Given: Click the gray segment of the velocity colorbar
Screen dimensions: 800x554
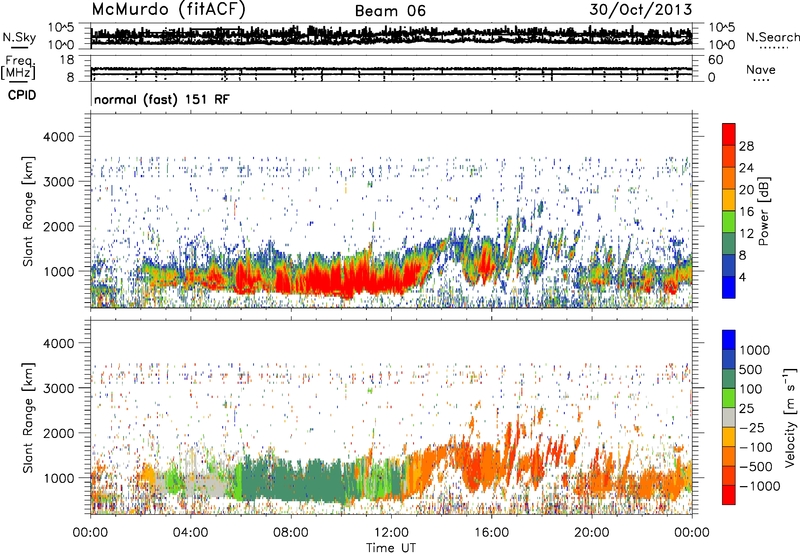Looking at the screenshot, I should point(729,418).
